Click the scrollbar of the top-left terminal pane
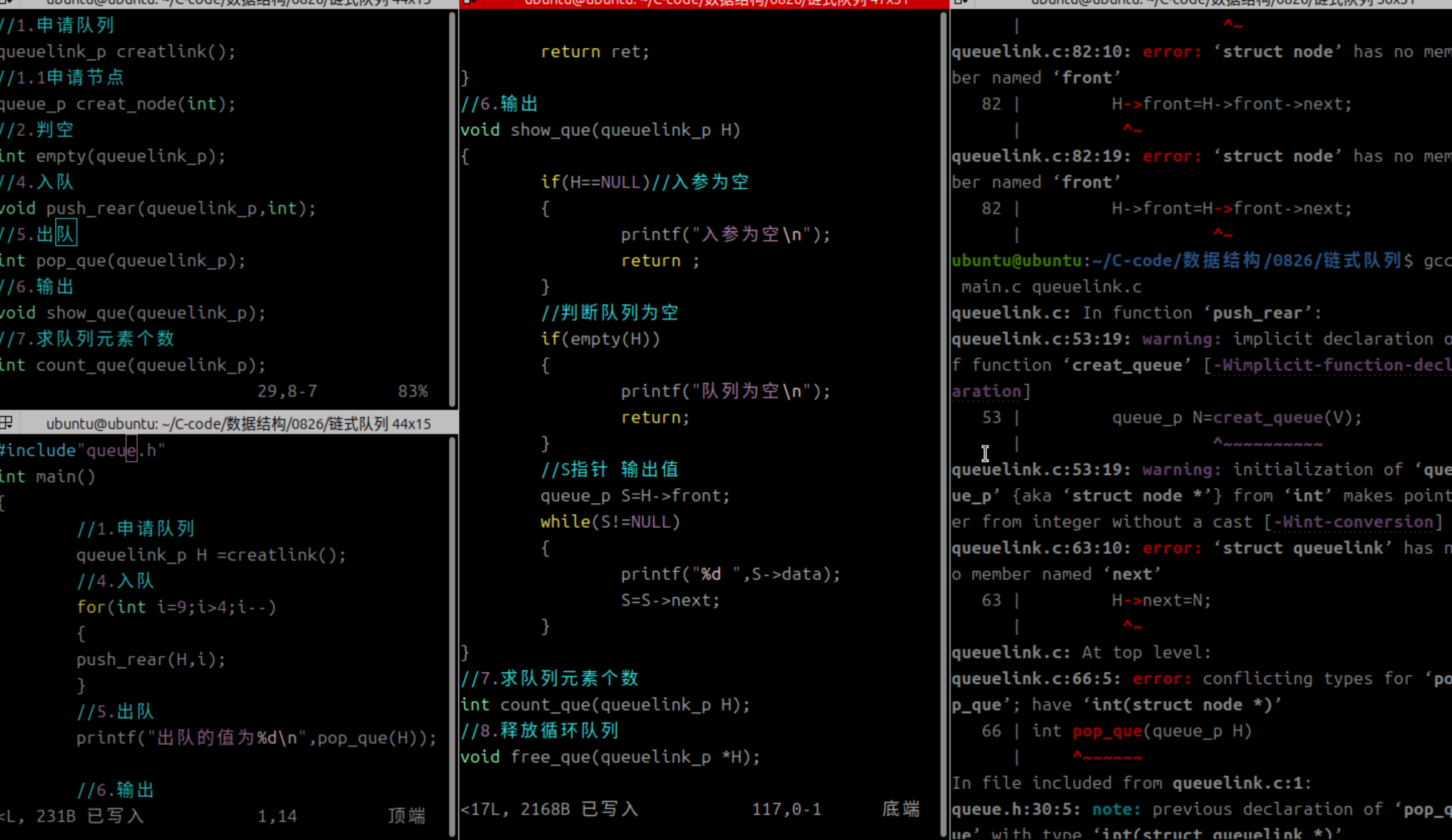The height and width of the screenshot is (840, 1452). coord(452,209)
